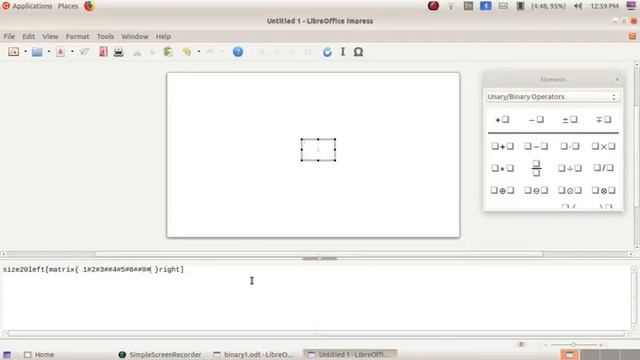Insert the cross multiplication element
The image size is (640, 360).
[604, 146]
